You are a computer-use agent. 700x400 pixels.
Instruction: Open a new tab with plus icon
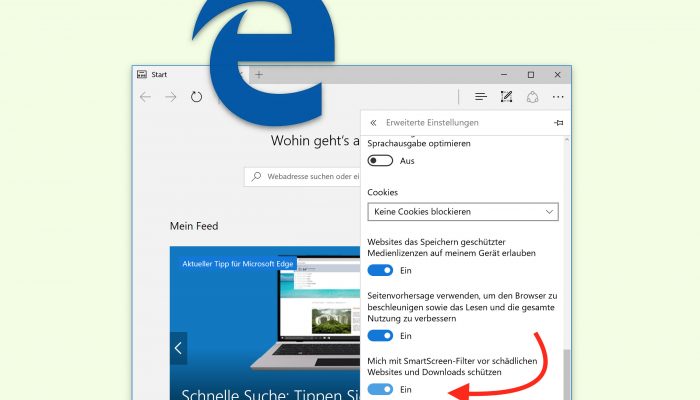(x=259, y=75)
